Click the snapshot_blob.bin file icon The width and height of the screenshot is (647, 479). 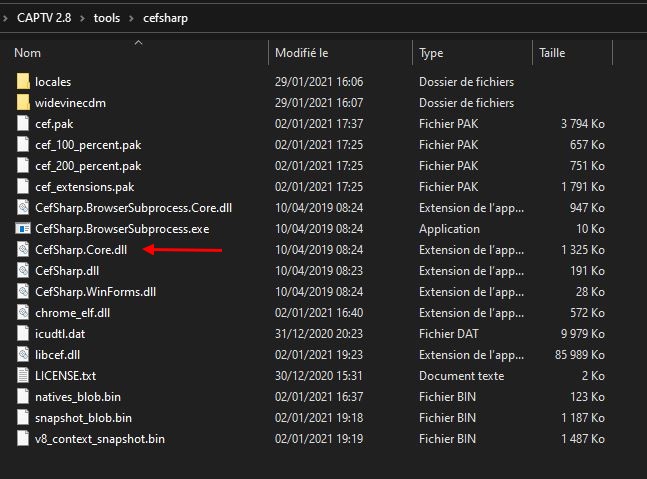(23, 418)
